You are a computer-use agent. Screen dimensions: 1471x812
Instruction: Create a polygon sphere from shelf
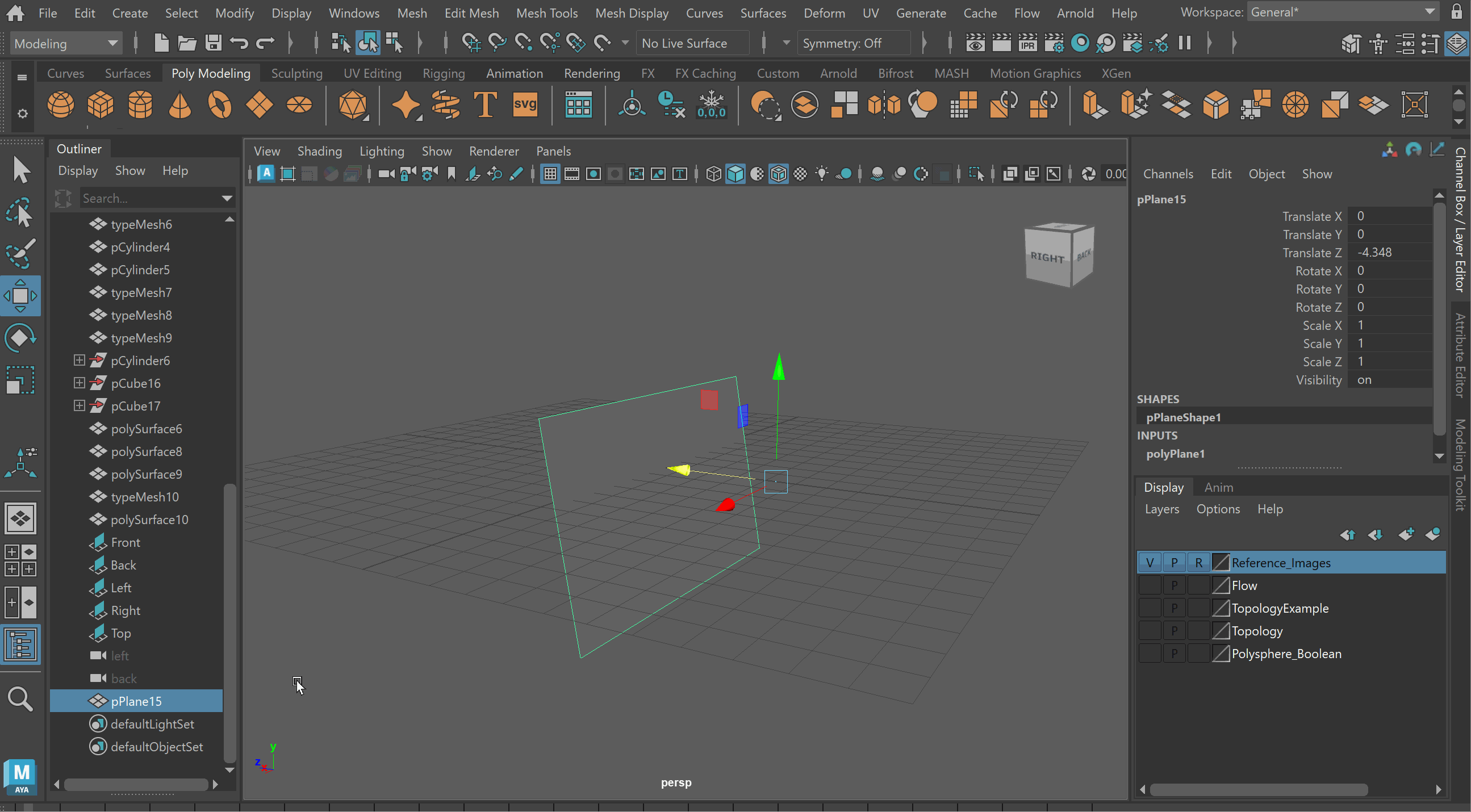(x=61, y=105)
